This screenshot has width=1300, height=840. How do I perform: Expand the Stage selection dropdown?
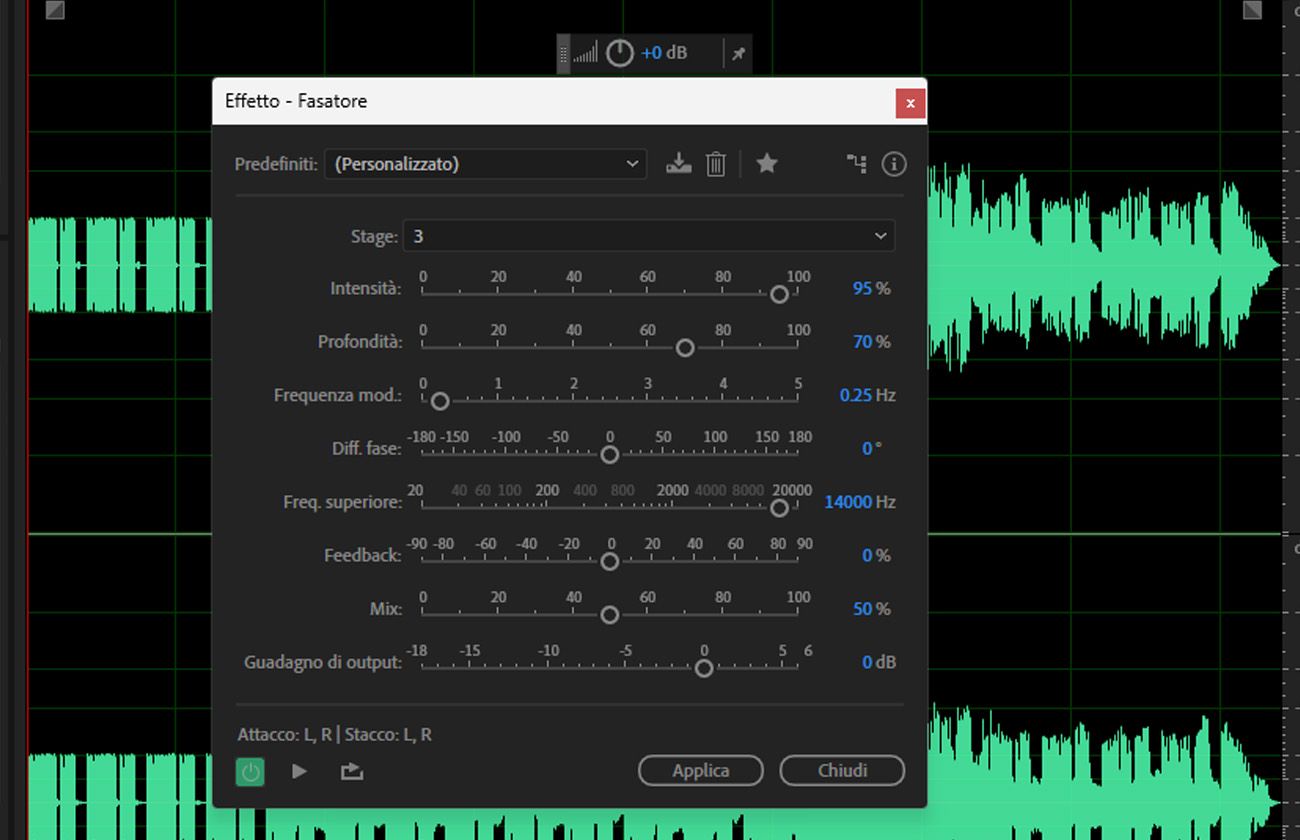649,236
